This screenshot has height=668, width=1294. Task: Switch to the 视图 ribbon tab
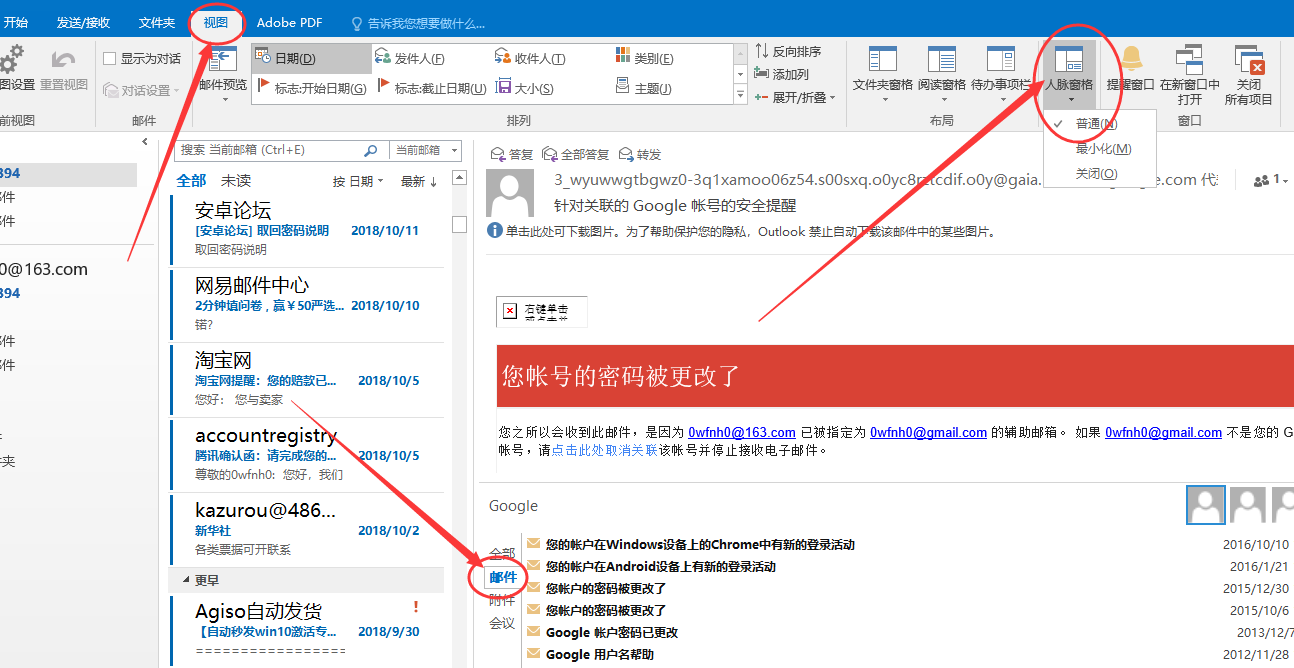coord(215,22)
